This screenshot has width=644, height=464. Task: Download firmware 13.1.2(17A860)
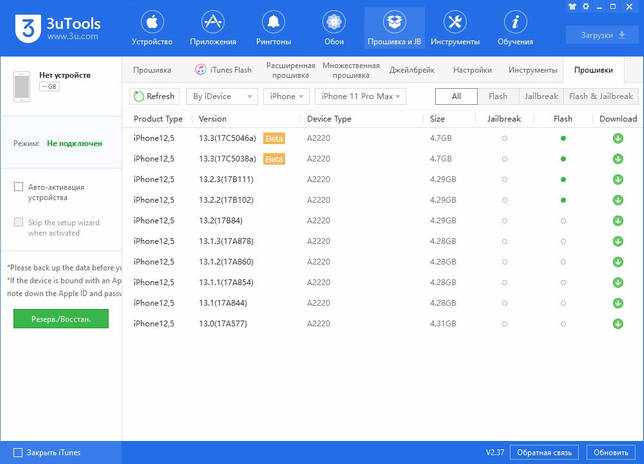tap(618, 262)
